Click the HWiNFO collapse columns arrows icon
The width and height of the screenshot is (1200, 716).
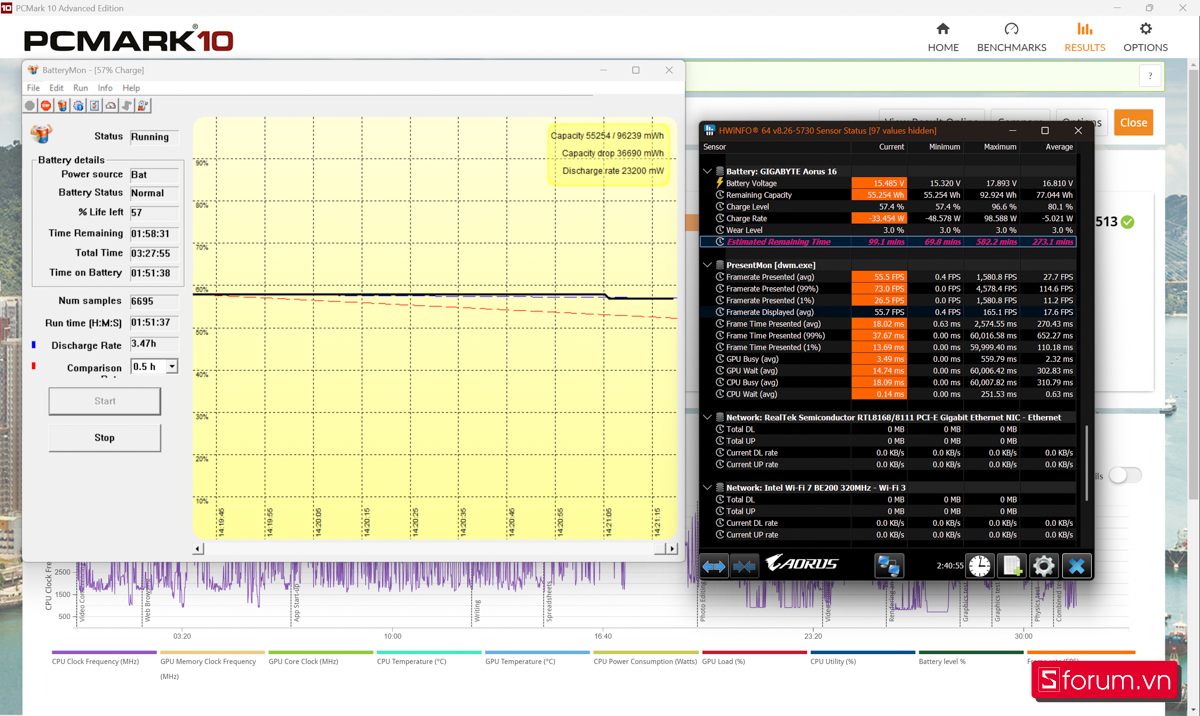pos(744,566)
